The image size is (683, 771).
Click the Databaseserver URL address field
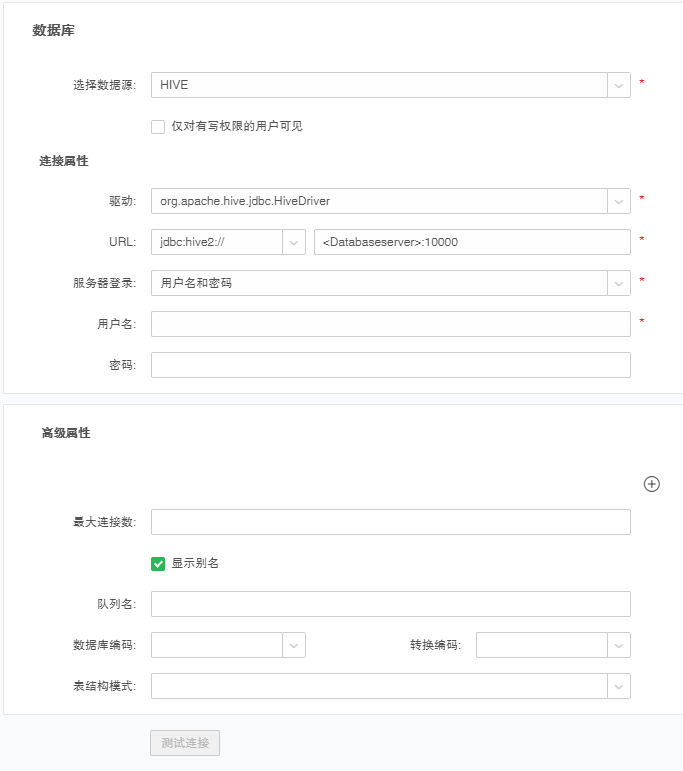coord(471,242)
